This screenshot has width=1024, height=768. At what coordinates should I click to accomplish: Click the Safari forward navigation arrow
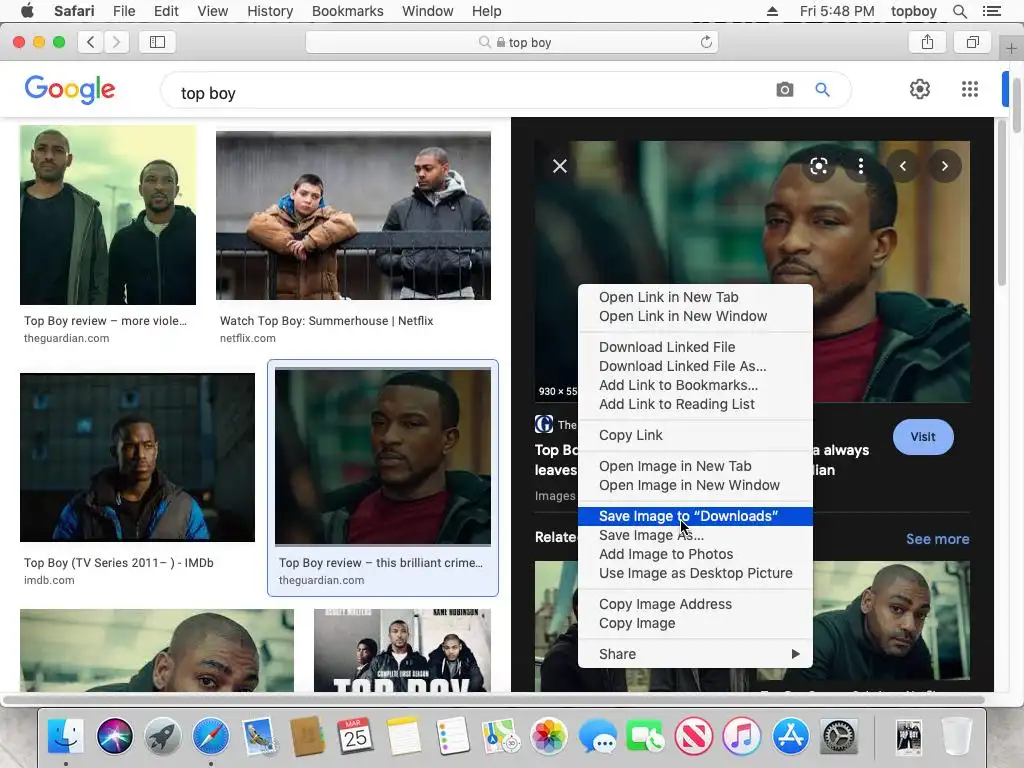(116, 42)
